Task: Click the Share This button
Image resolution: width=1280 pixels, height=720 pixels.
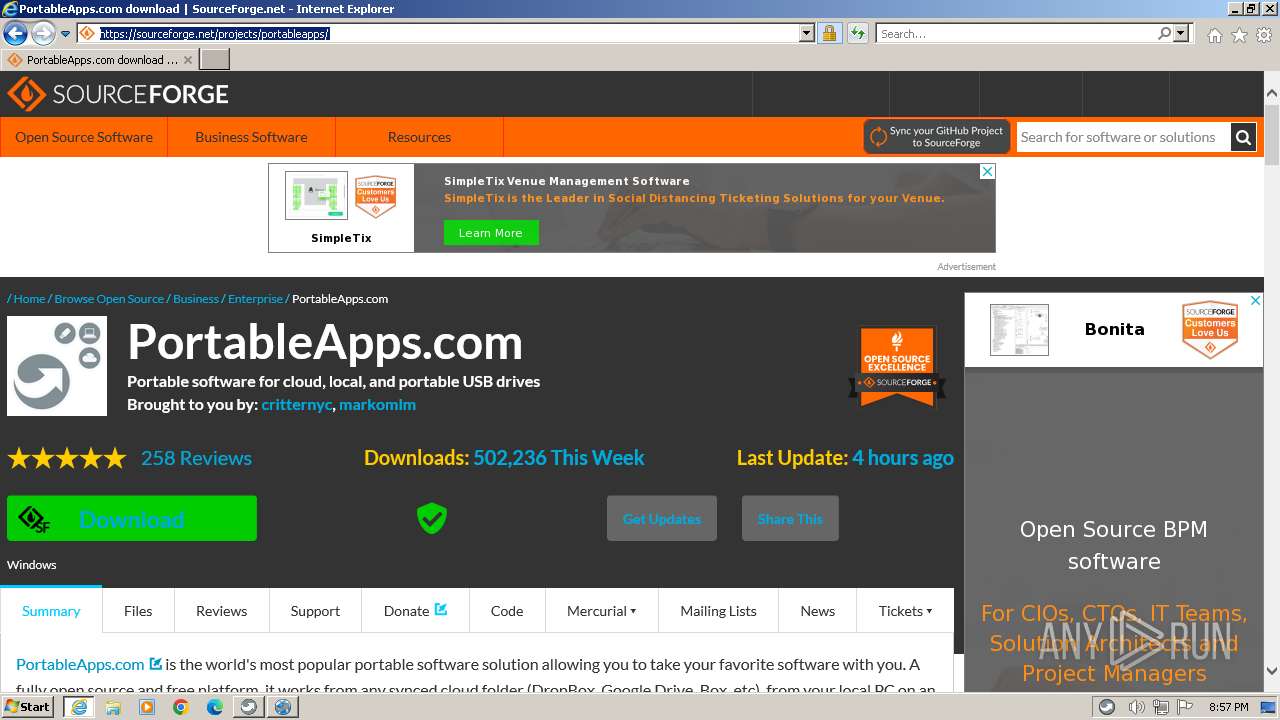Action: tap(790, 518)
